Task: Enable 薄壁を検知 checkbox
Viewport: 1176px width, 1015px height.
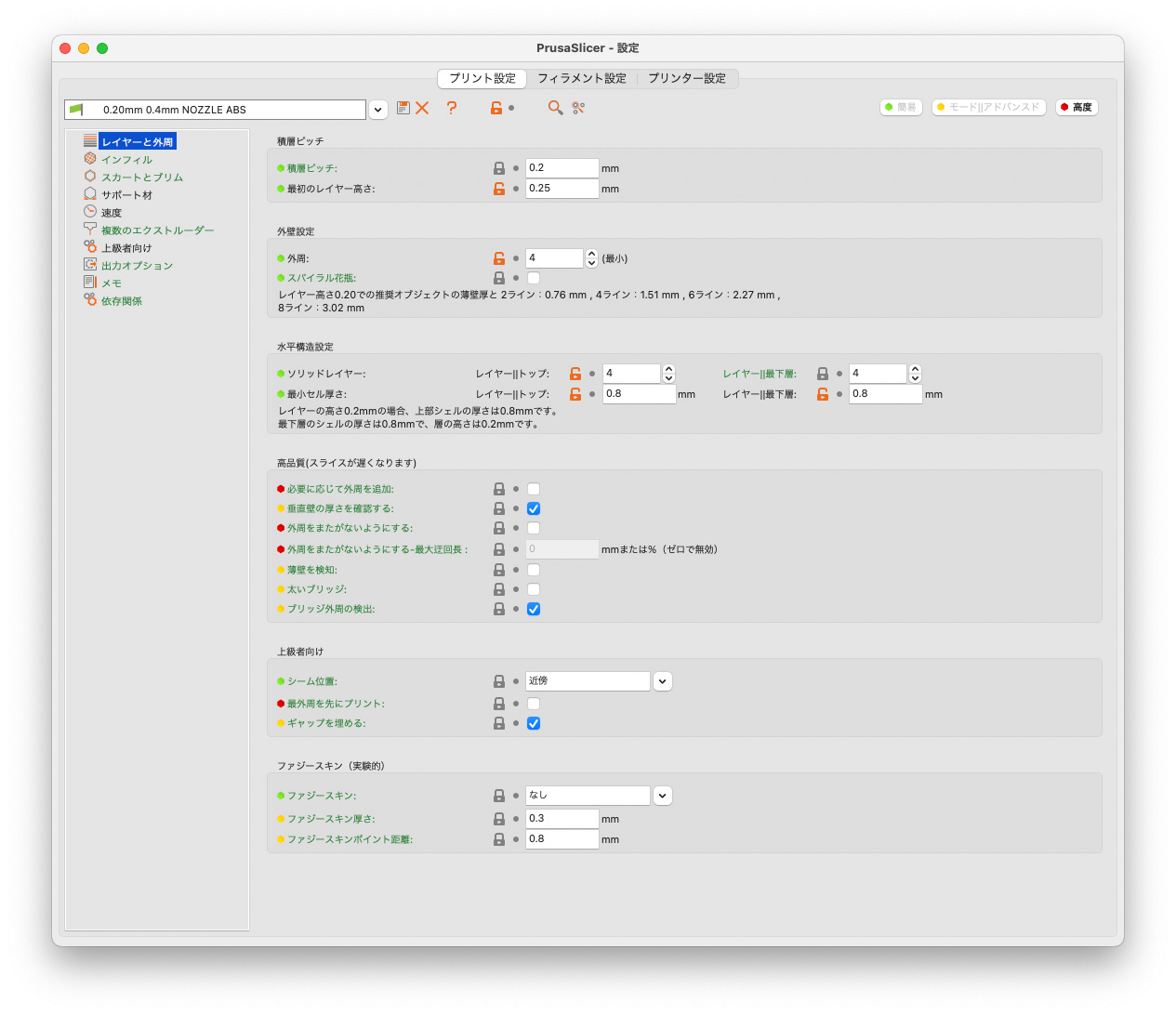Action: (534, 570)
